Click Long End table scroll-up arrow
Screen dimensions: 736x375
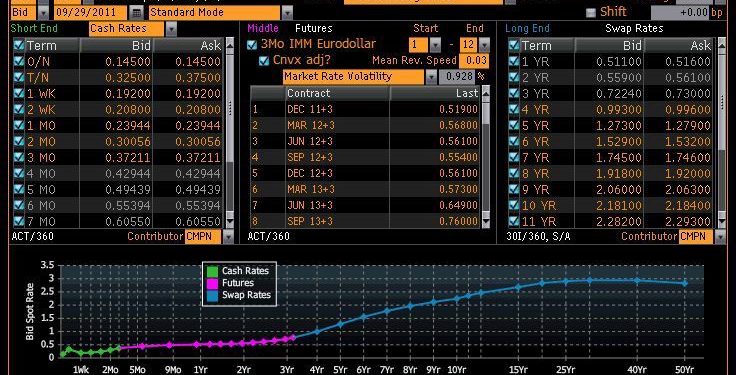tap(721, 46)
